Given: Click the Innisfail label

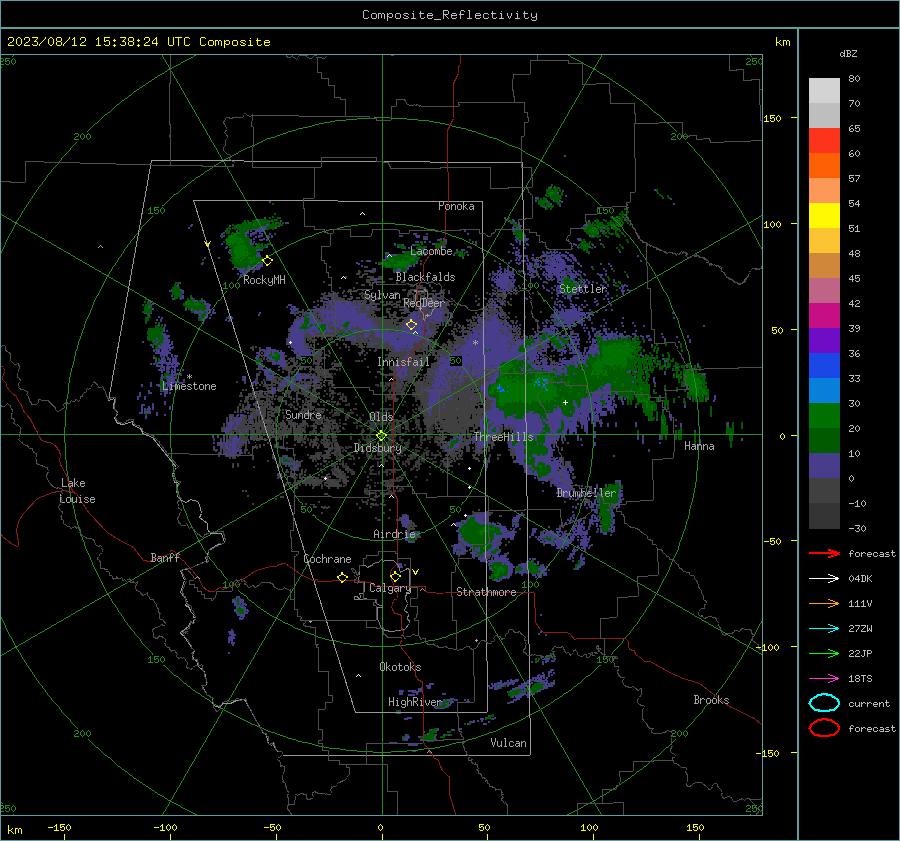Looking at the screenshot, I should (x=404, y=362).
